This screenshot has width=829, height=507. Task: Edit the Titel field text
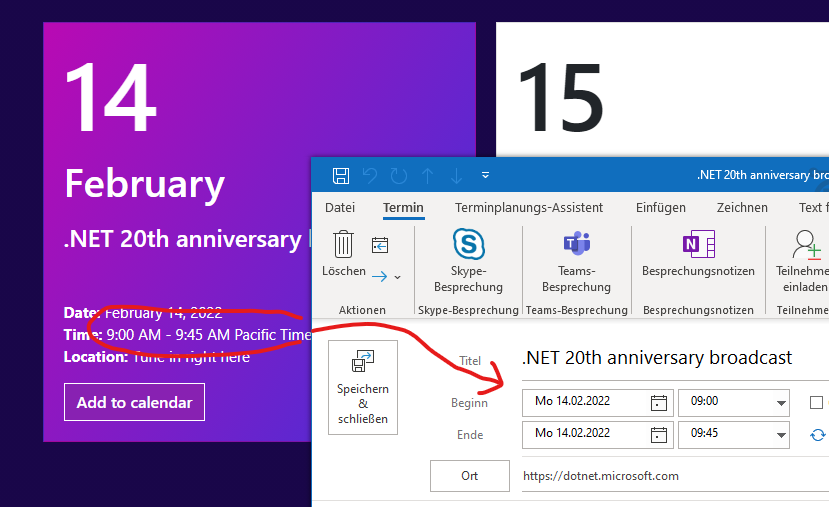click(675, 358)
